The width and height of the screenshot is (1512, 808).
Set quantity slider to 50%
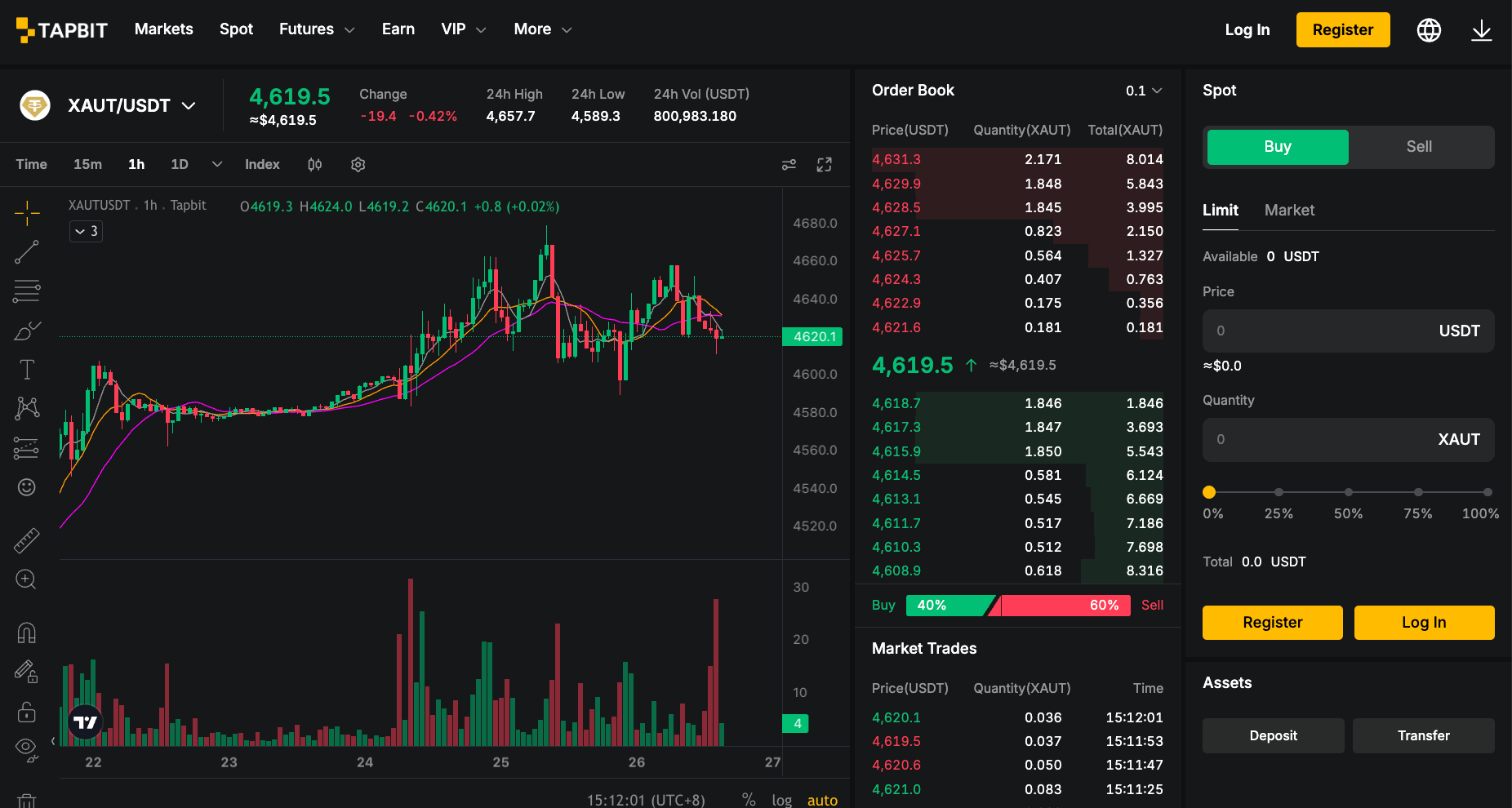point(1349,492)
